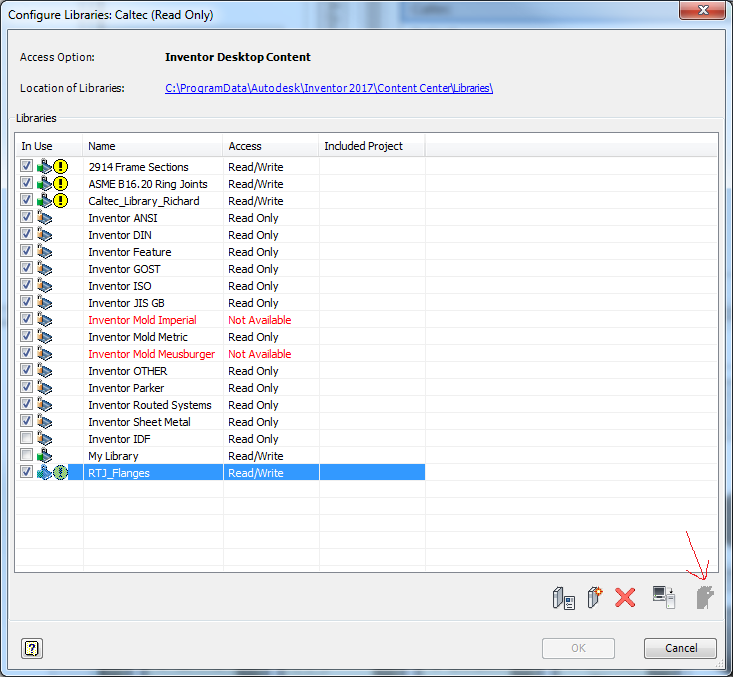Image resolution: width=733 pixels, height=678 pixels.
Task: Click library icon in Inventor Mold Imperial row
Action: 44,320
